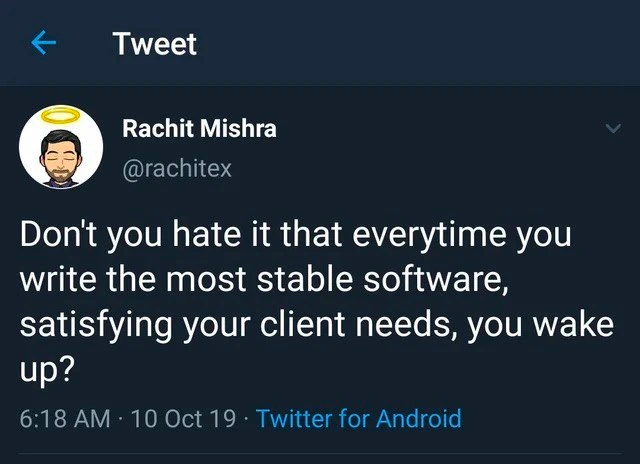
Task: Tap the halo on the avatar
Action: click(x=61, y=116)
